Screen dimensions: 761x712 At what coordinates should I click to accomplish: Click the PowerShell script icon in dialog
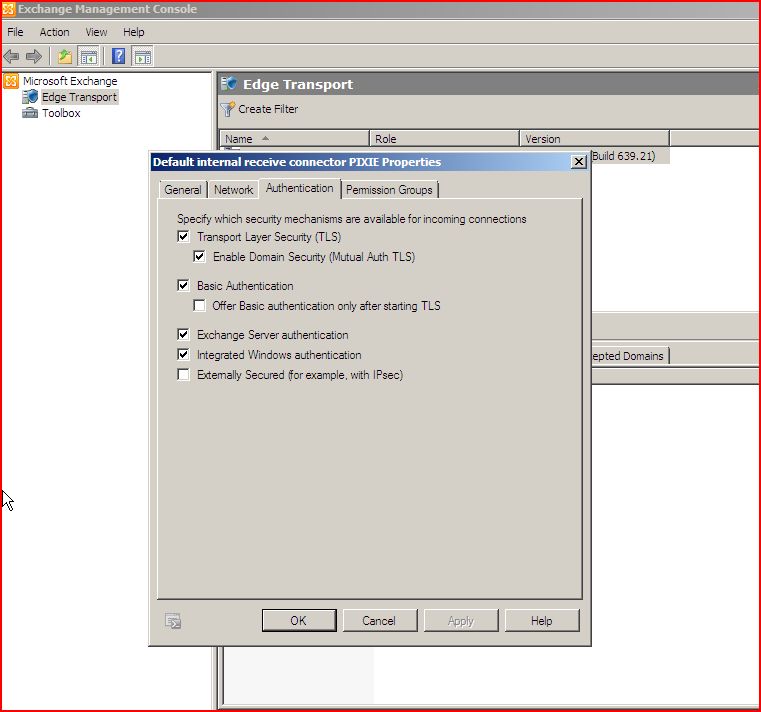(173, 621)
